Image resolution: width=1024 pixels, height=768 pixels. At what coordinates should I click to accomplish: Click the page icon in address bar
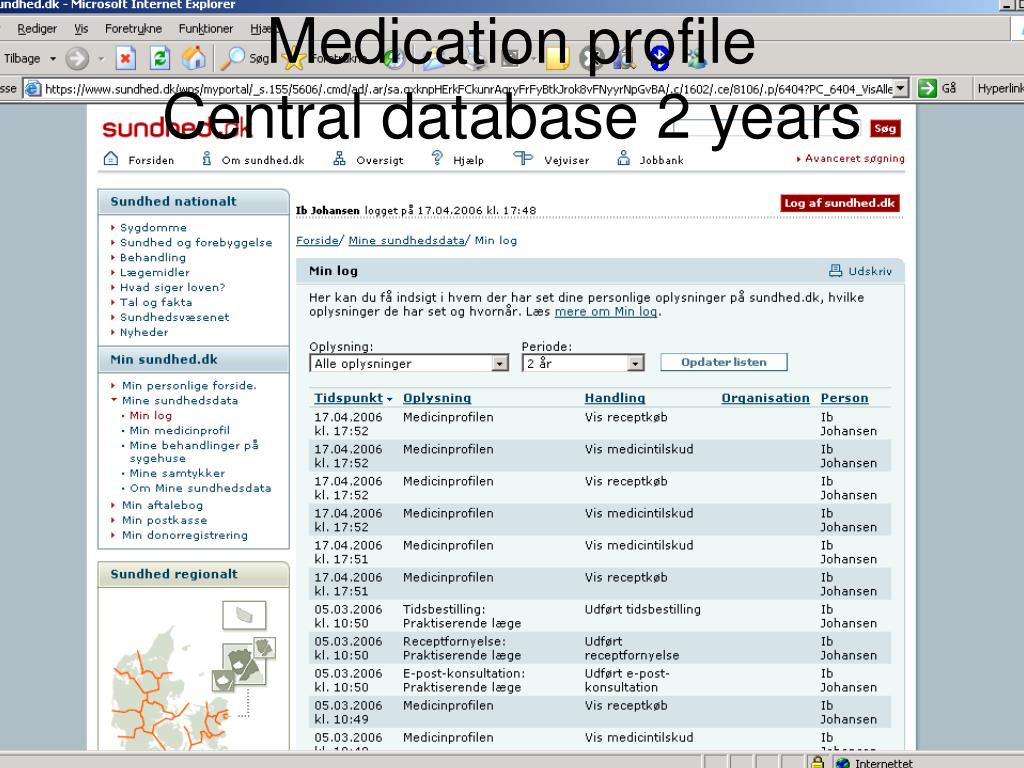(x=33, y=88)
